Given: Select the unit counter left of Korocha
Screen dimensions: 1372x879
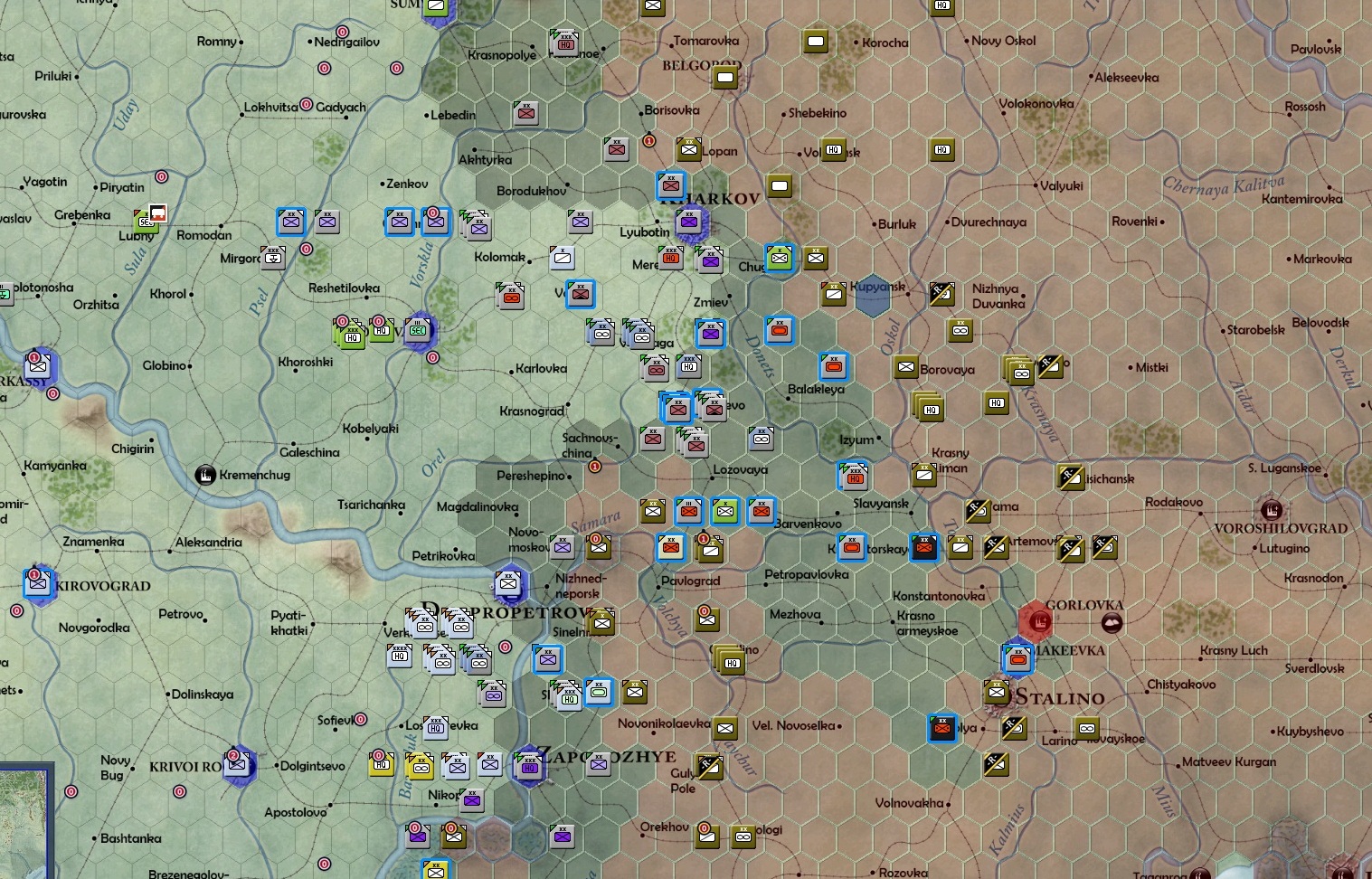Looking at the screenshot, I should tap(815, 42).
